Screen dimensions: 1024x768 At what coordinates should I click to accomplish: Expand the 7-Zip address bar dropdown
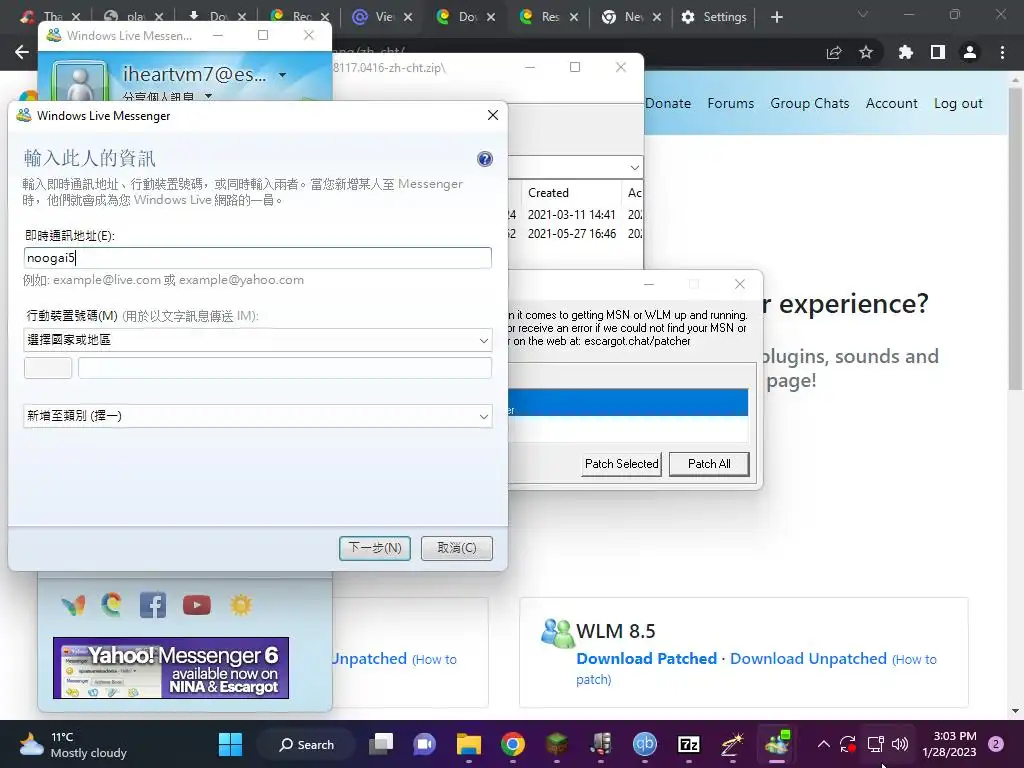(x=635, y=168)
